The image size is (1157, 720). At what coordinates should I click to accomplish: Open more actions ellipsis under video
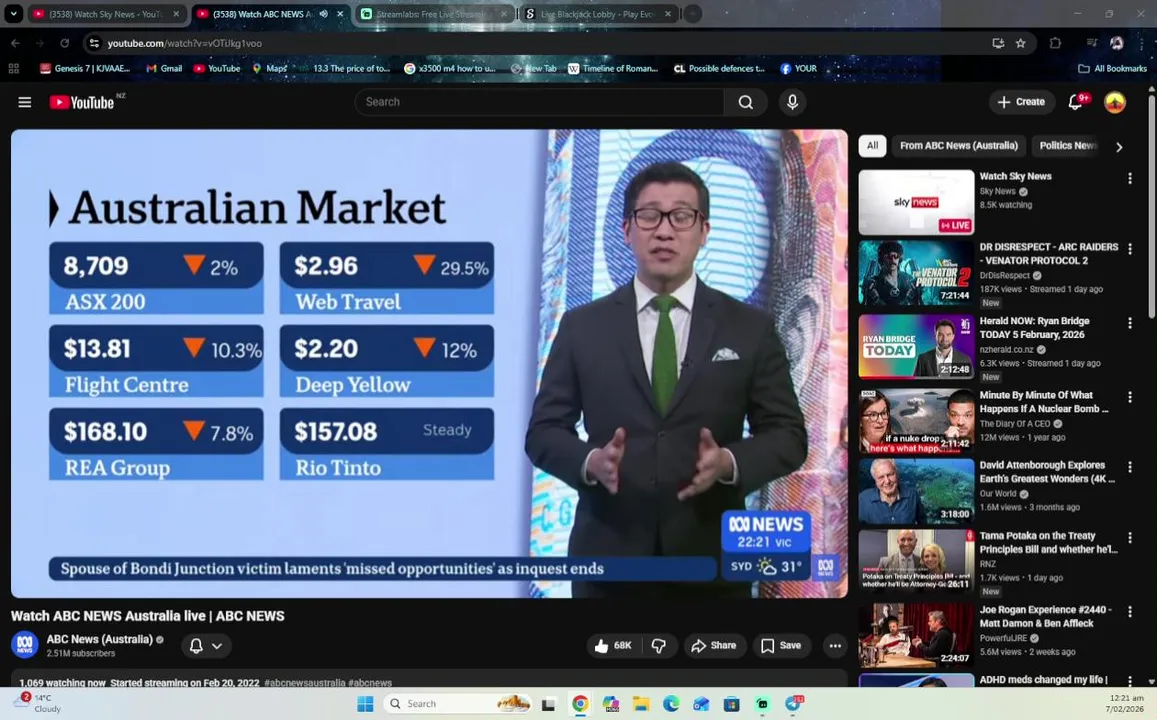click(x=835, y=645)
